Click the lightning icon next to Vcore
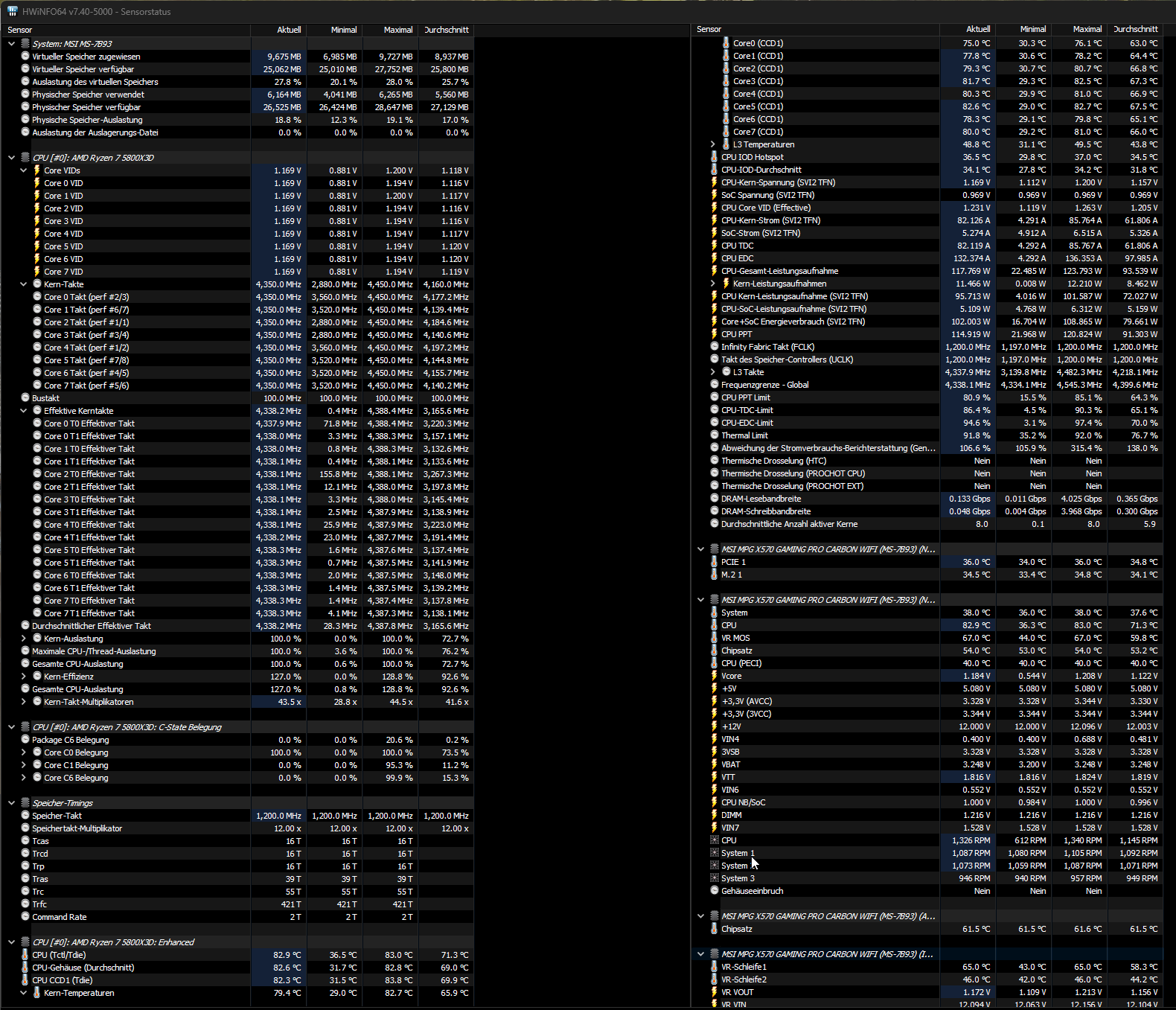This screenshot has height=1010, width=1176. [715, 676]
